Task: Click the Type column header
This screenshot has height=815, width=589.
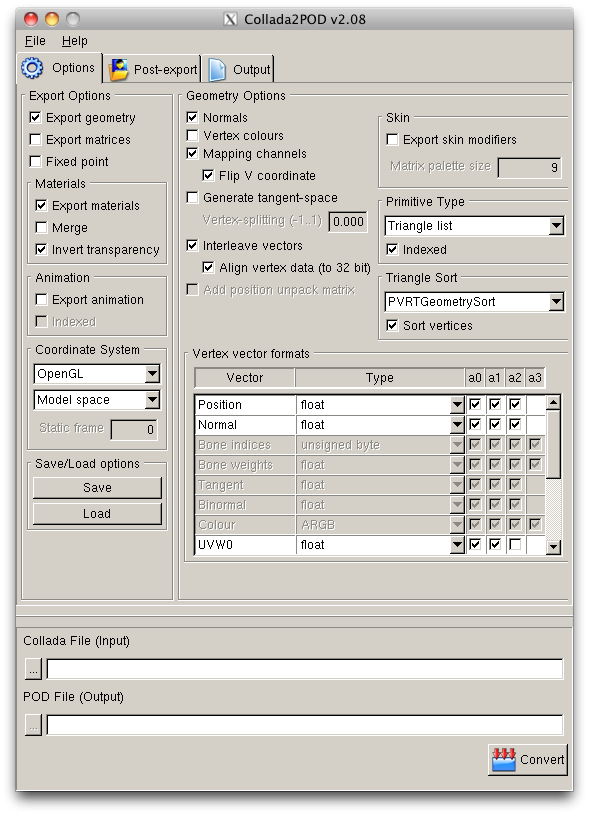Action: (x=380, y=378)
